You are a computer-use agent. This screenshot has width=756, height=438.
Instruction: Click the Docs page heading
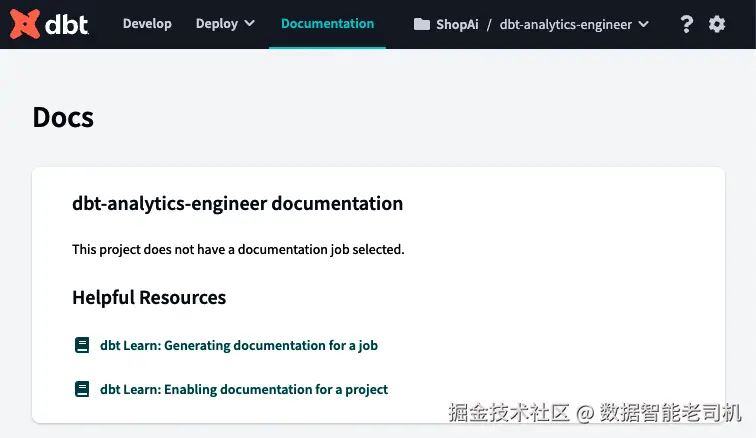[63, 117]
